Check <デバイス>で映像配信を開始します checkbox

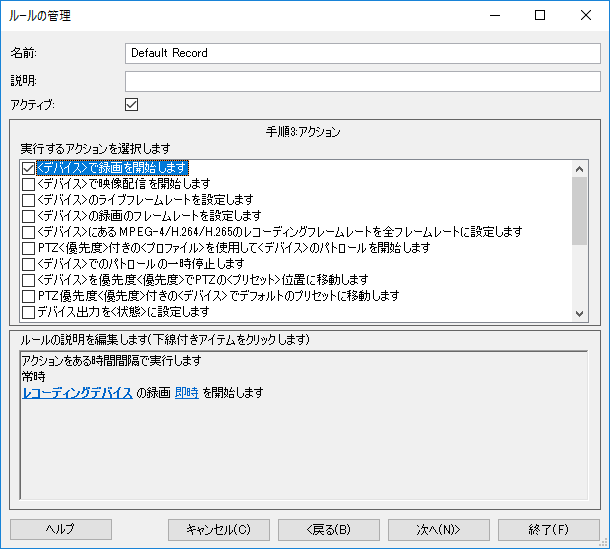click(28, 184)
